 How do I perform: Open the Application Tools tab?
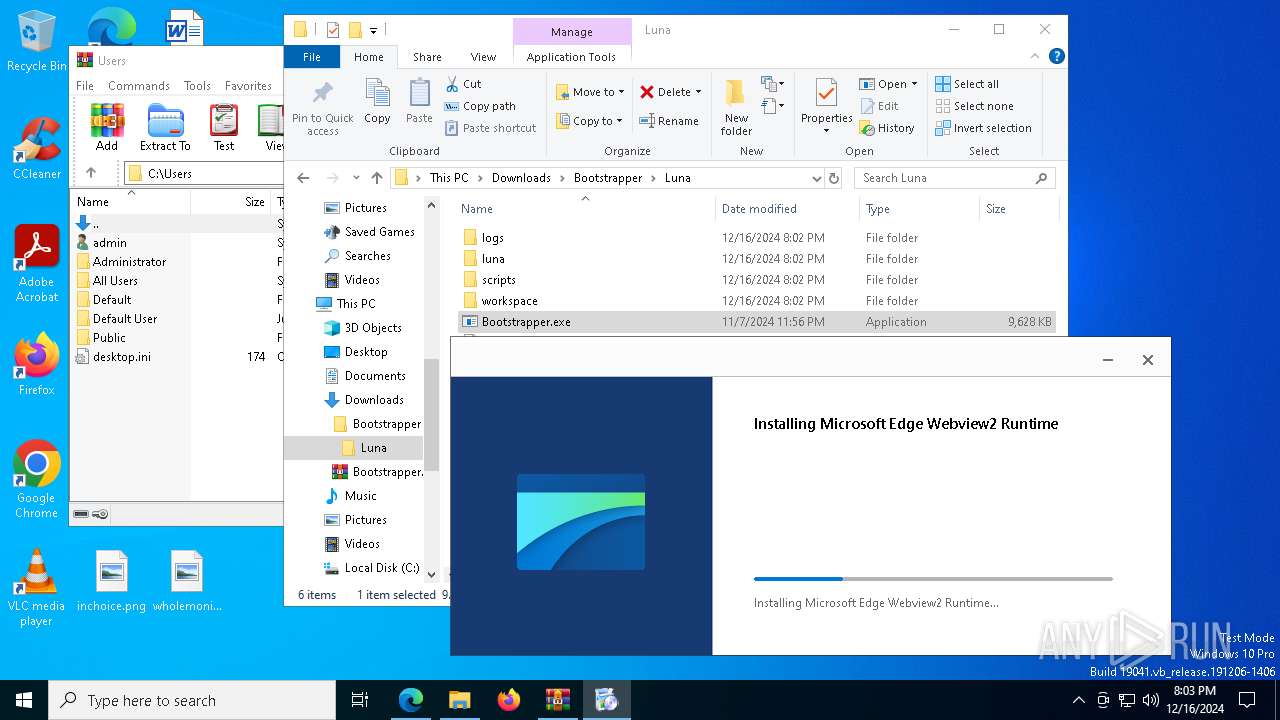(571, 57)
